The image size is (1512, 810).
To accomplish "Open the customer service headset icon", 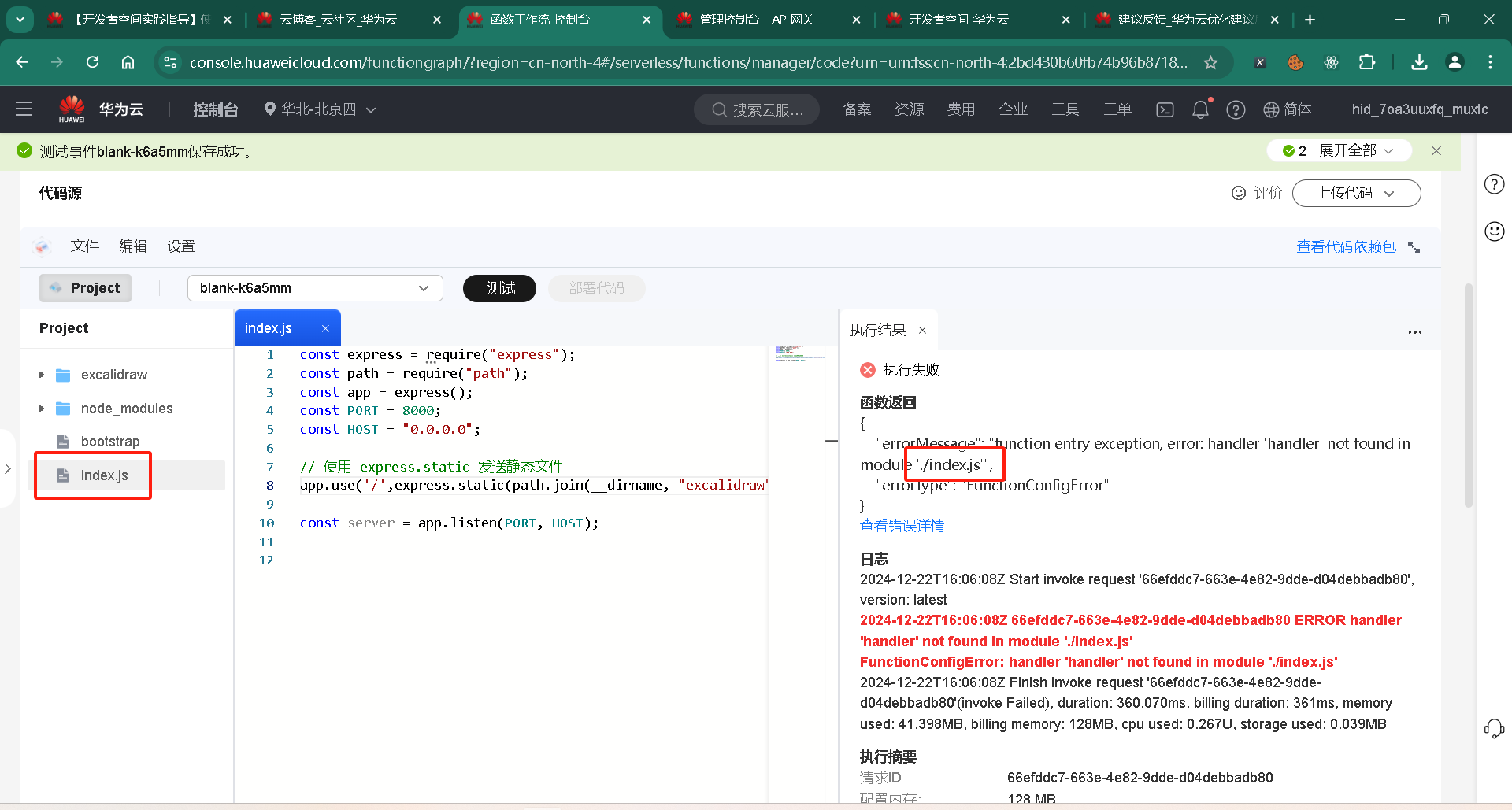I will point(1494,729).
